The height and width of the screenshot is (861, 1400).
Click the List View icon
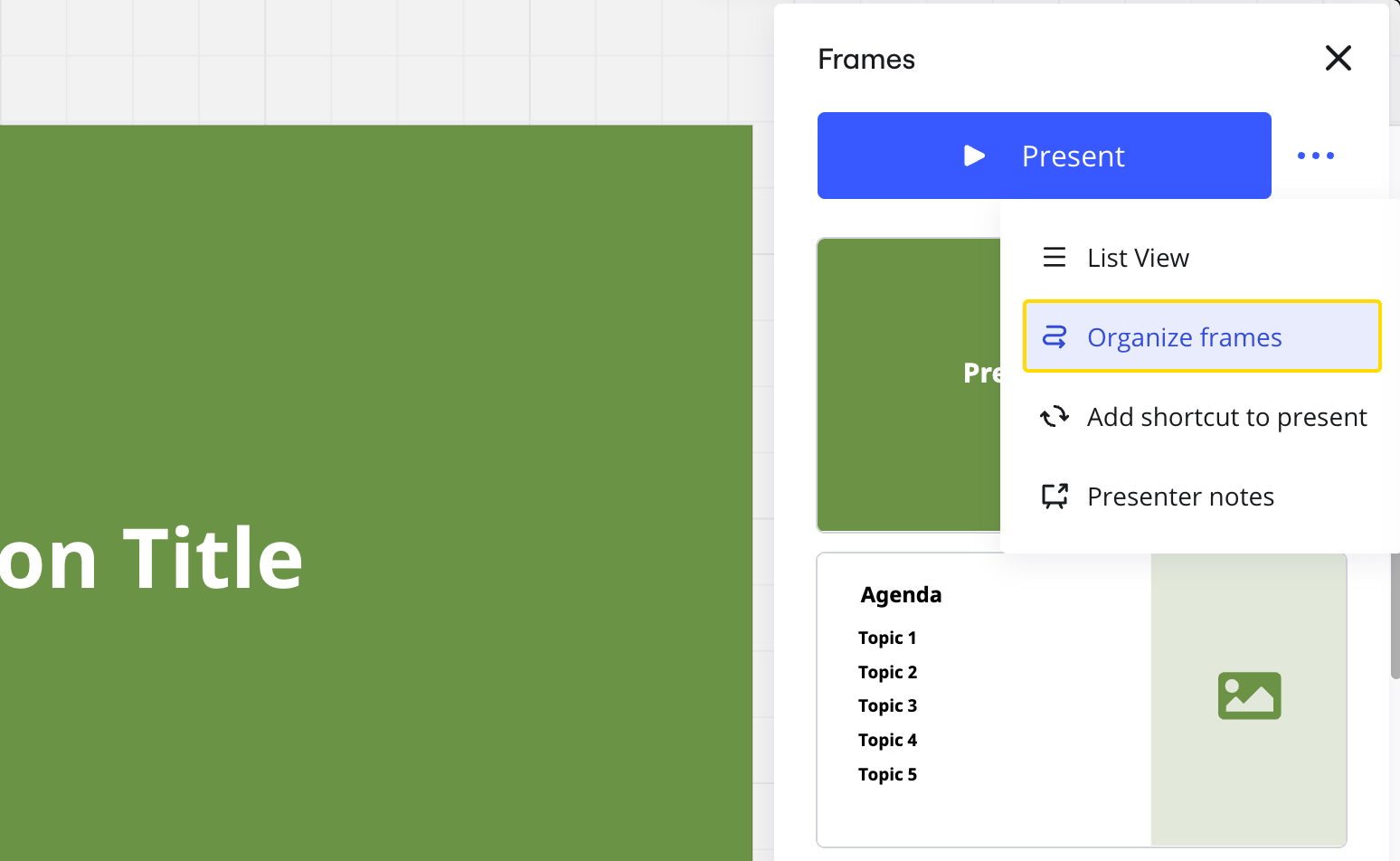[1054, 257]
